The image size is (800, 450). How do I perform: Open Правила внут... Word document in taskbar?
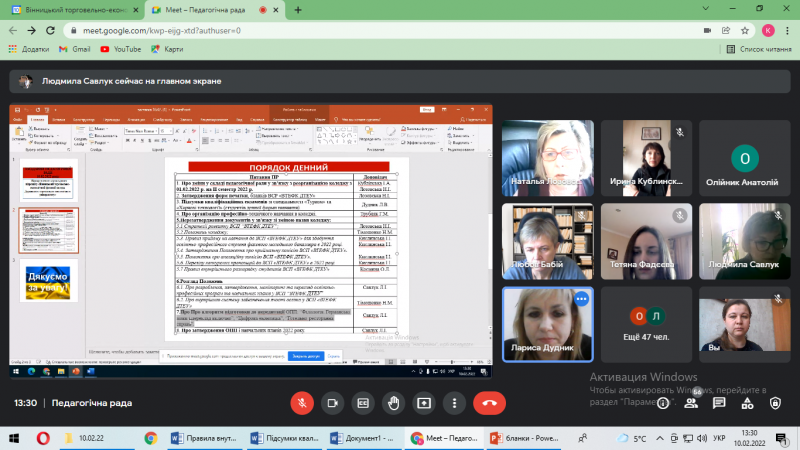[x=204, y=438]
